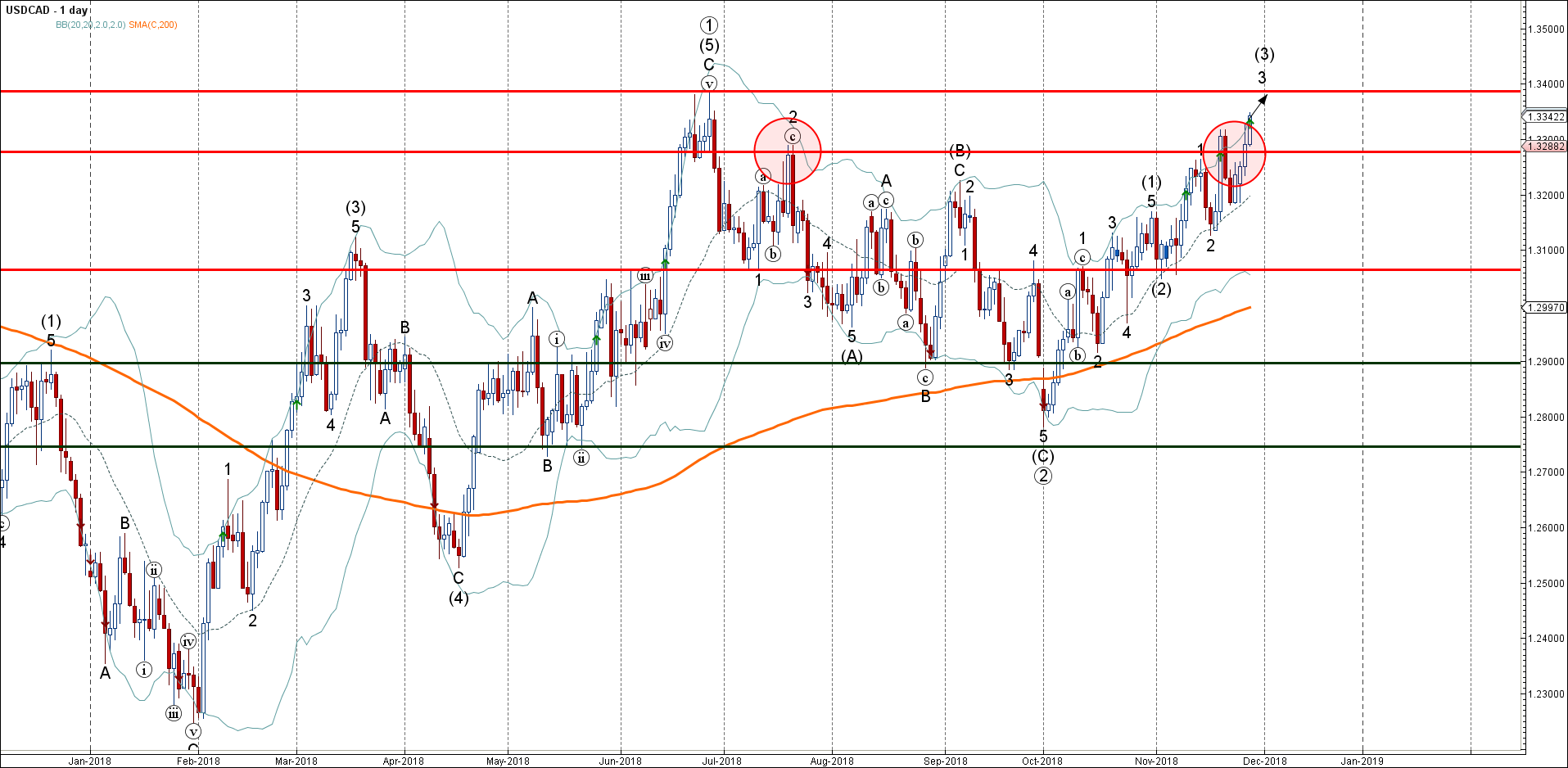Select the red circle at November 2018 breakout

click(1234, 153)
